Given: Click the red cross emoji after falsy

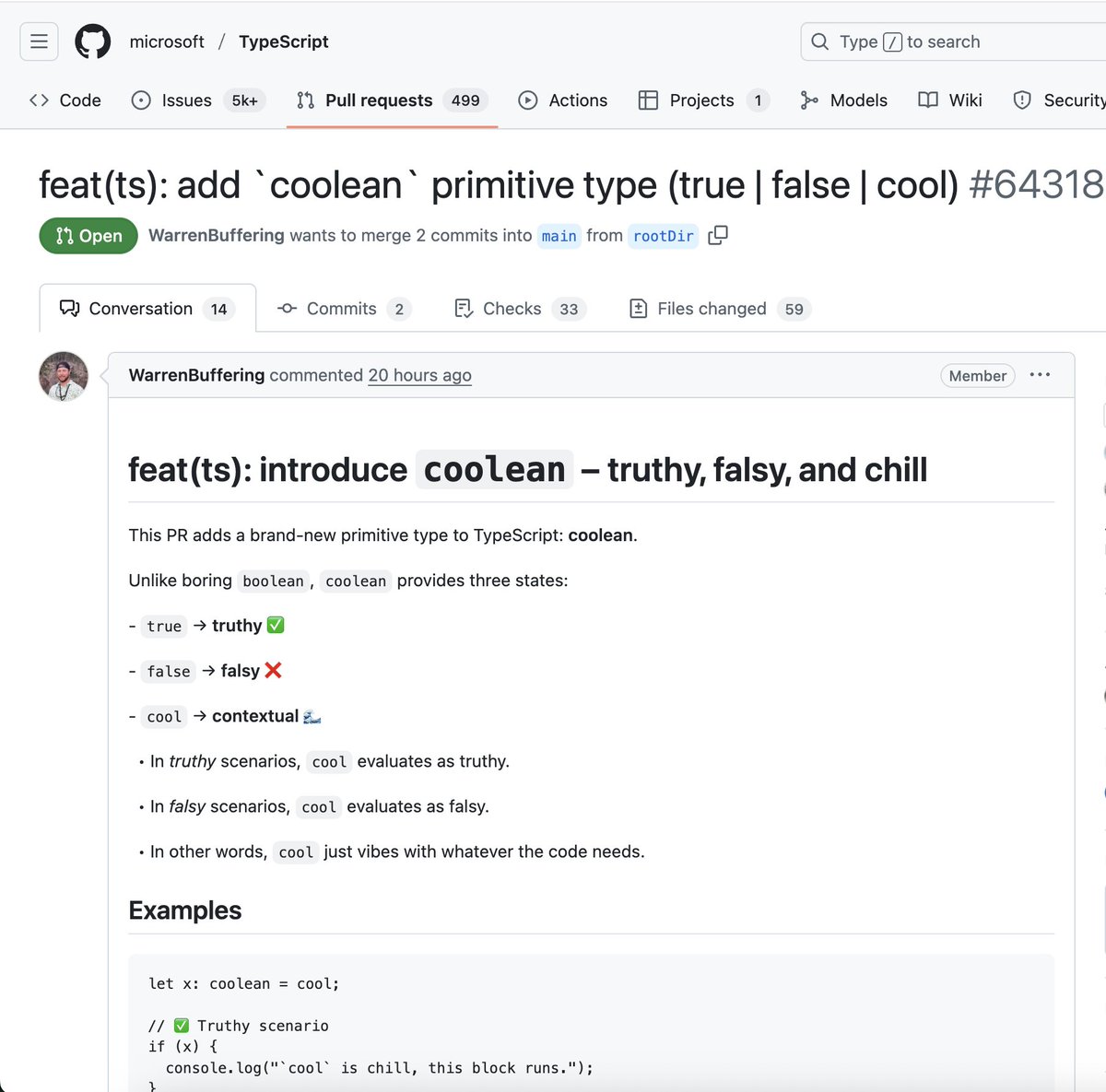Looking at the screenshot, I should click(x=273, y=670).
